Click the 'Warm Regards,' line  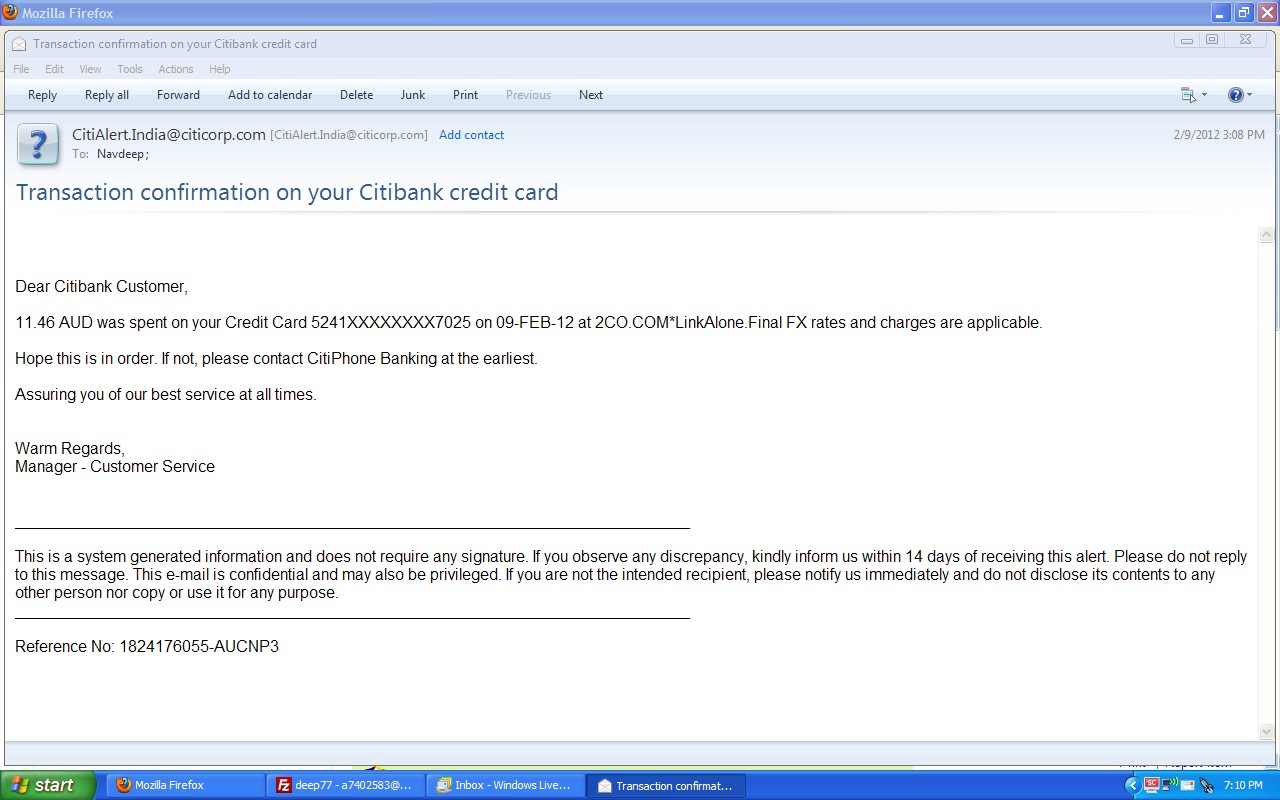(x=70, y=449)
